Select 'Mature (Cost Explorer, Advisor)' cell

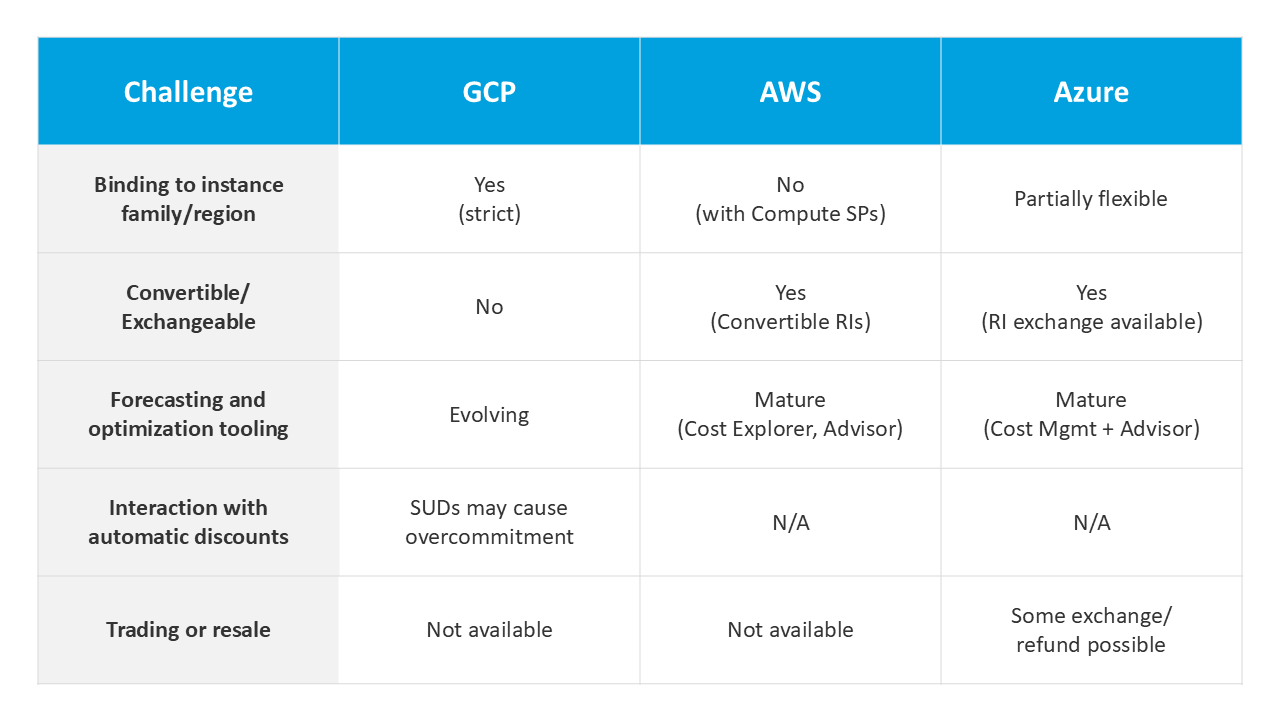pyautogui.click(x=790, y=414)
